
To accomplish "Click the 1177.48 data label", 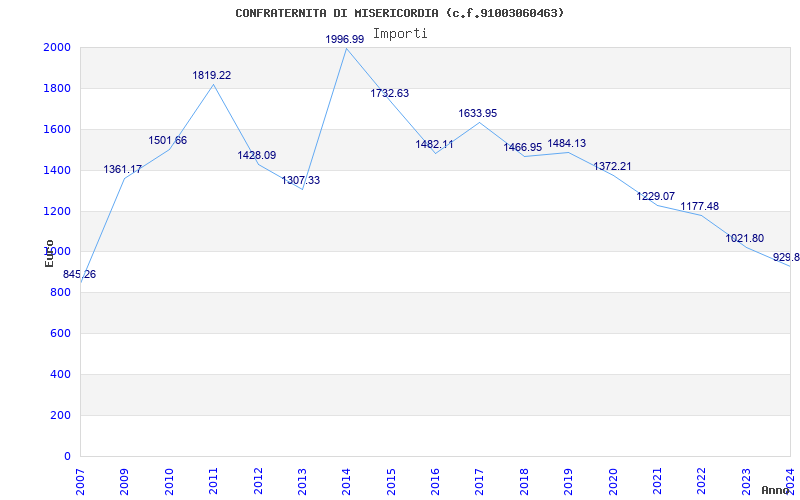I will [x=700, y=207].
